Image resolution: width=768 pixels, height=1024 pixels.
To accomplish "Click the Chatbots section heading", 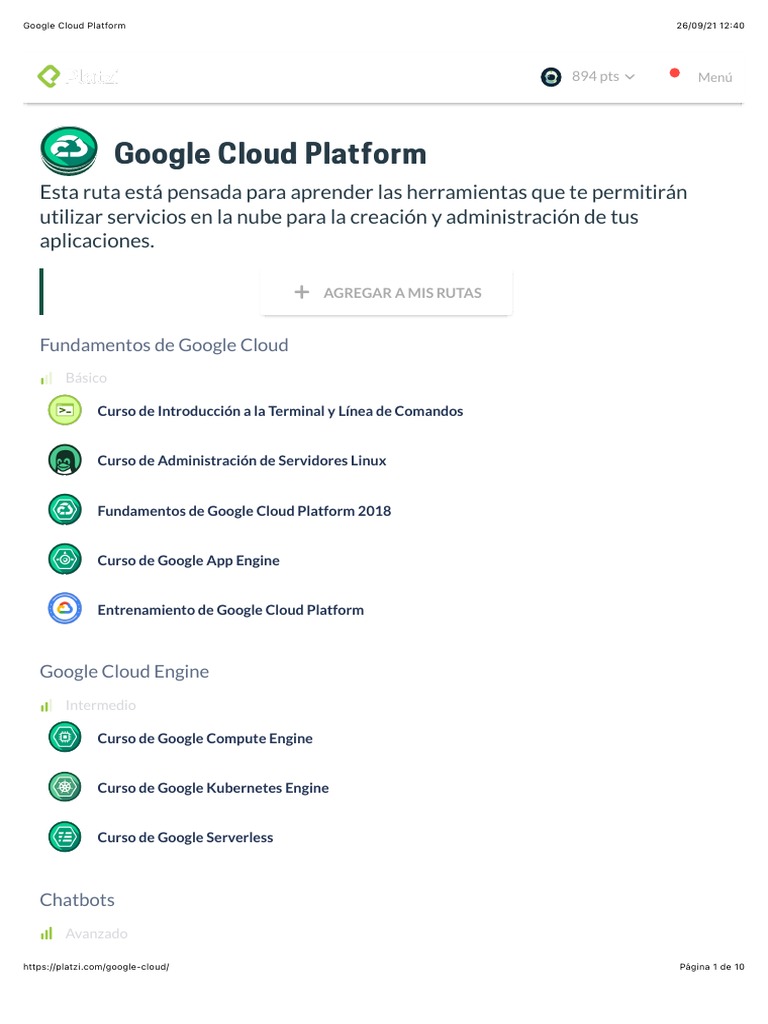I will point(77,900).
